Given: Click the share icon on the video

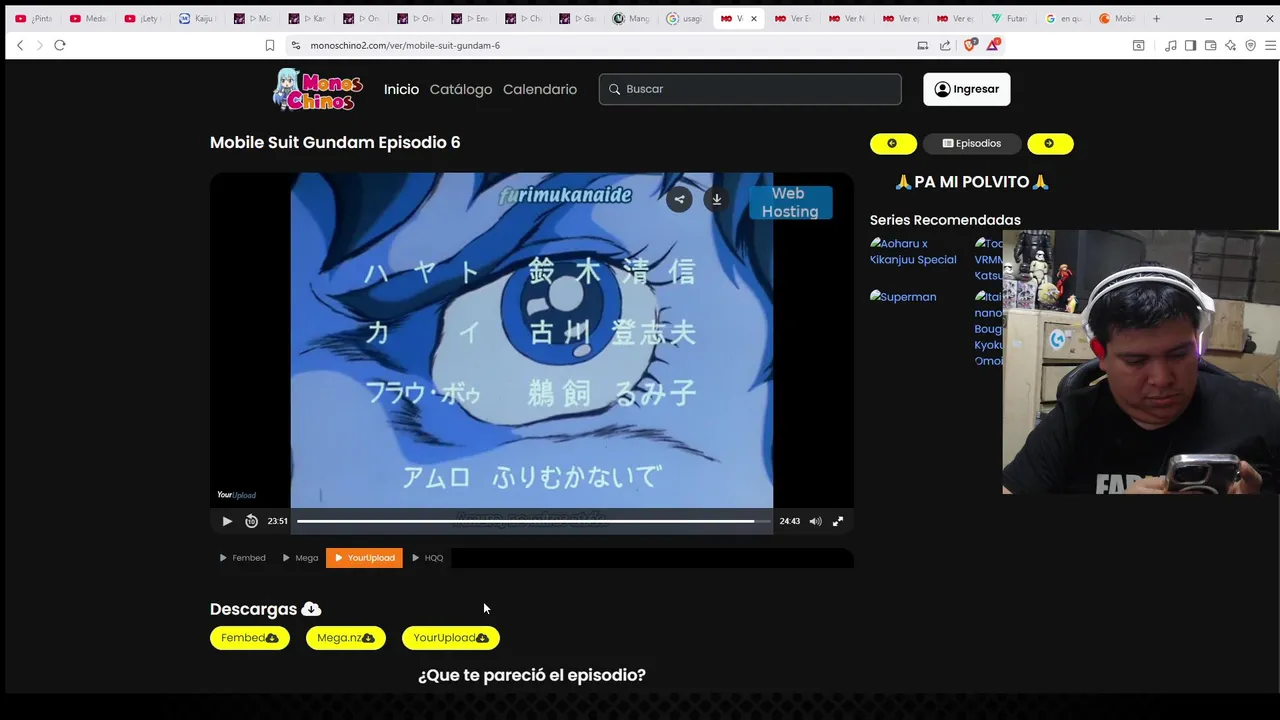Looking at the screenshot, I should click(679, 199).
